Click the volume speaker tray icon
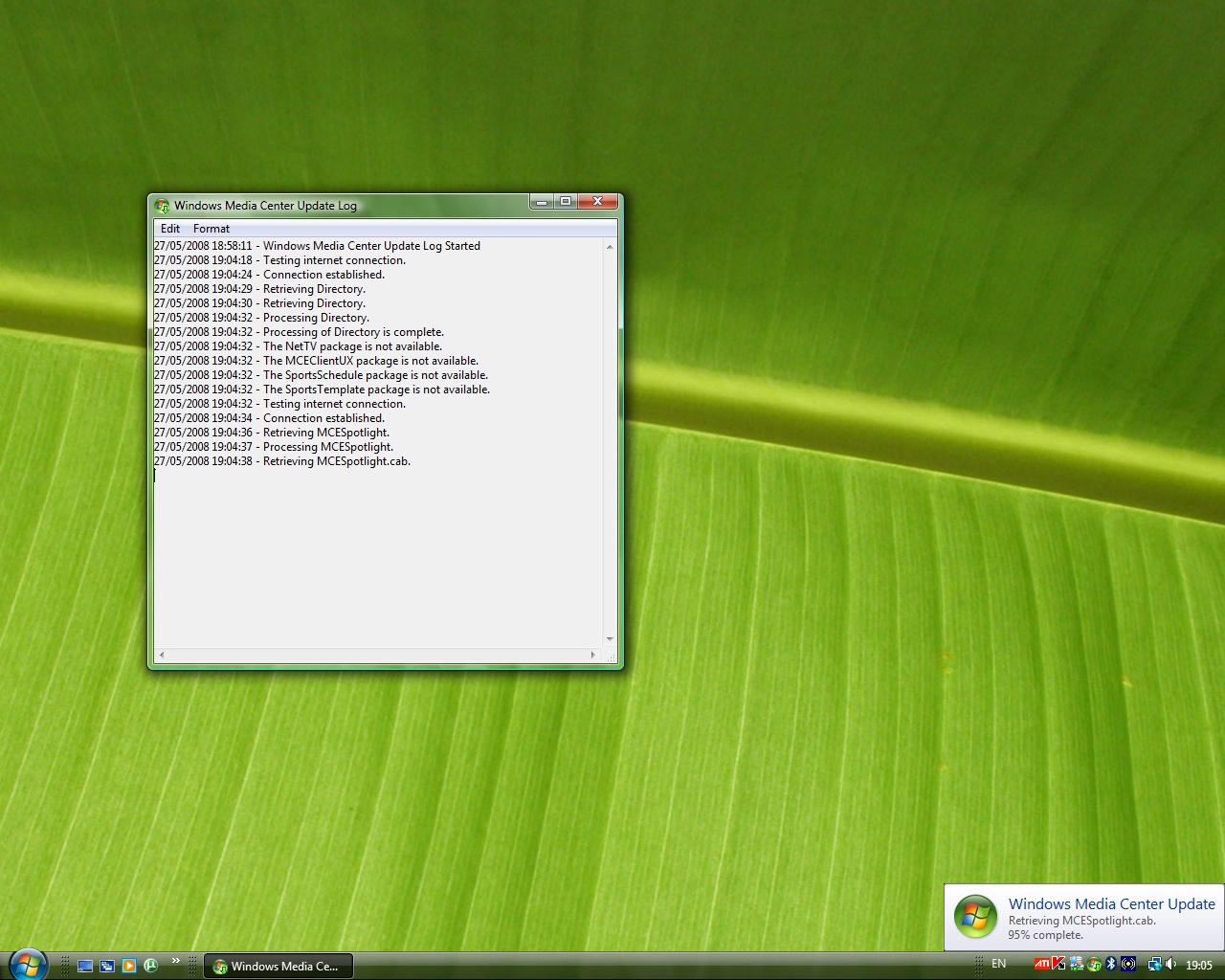 (x=1170, y=964)
